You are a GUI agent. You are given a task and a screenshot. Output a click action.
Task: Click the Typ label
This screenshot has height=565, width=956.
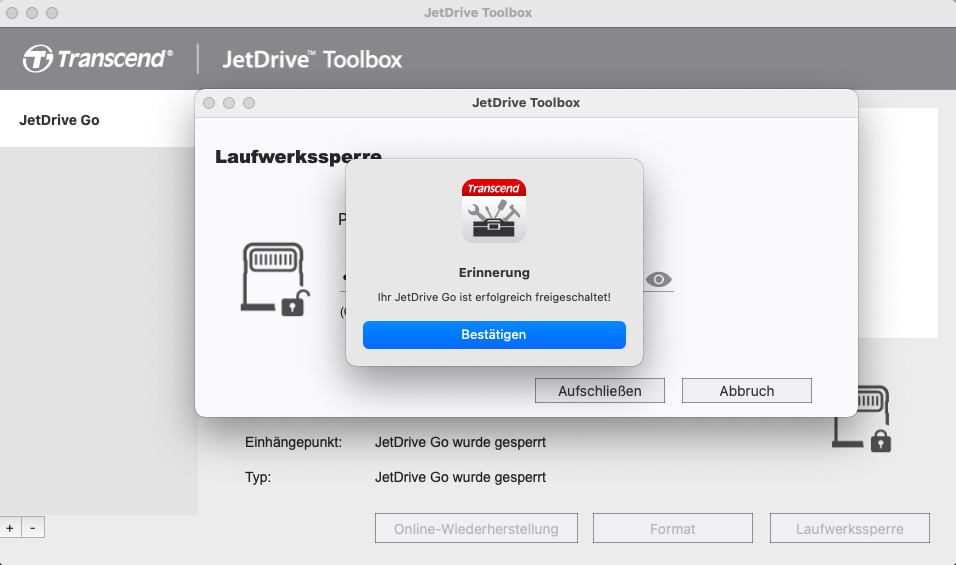point(258,477)
